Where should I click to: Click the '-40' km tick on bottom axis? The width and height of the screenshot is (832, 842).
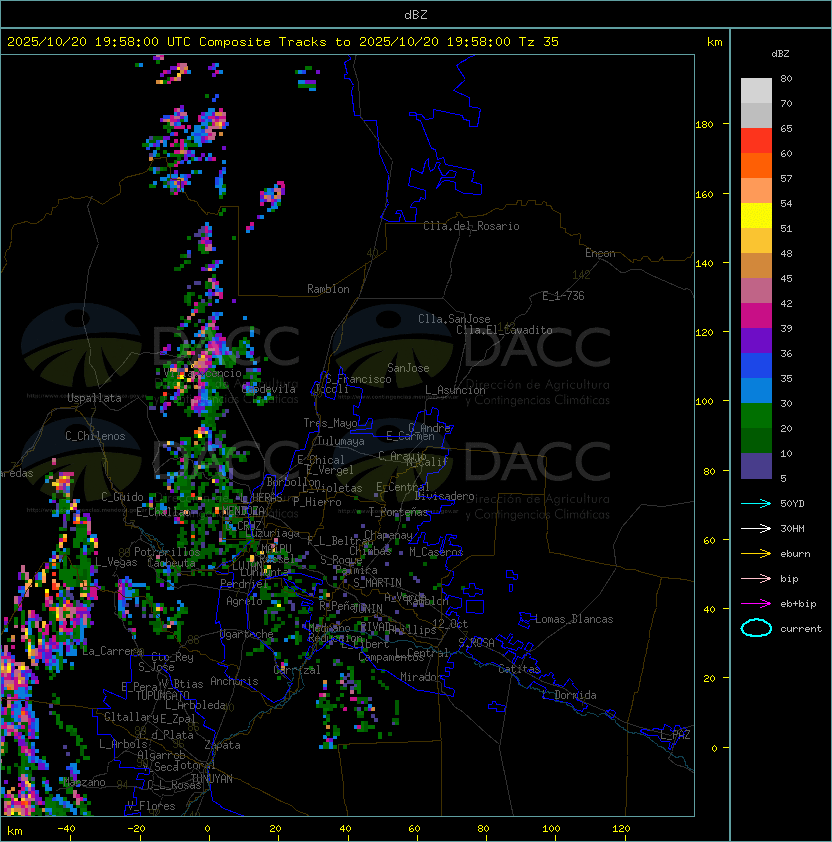click(x=67, y=829)
